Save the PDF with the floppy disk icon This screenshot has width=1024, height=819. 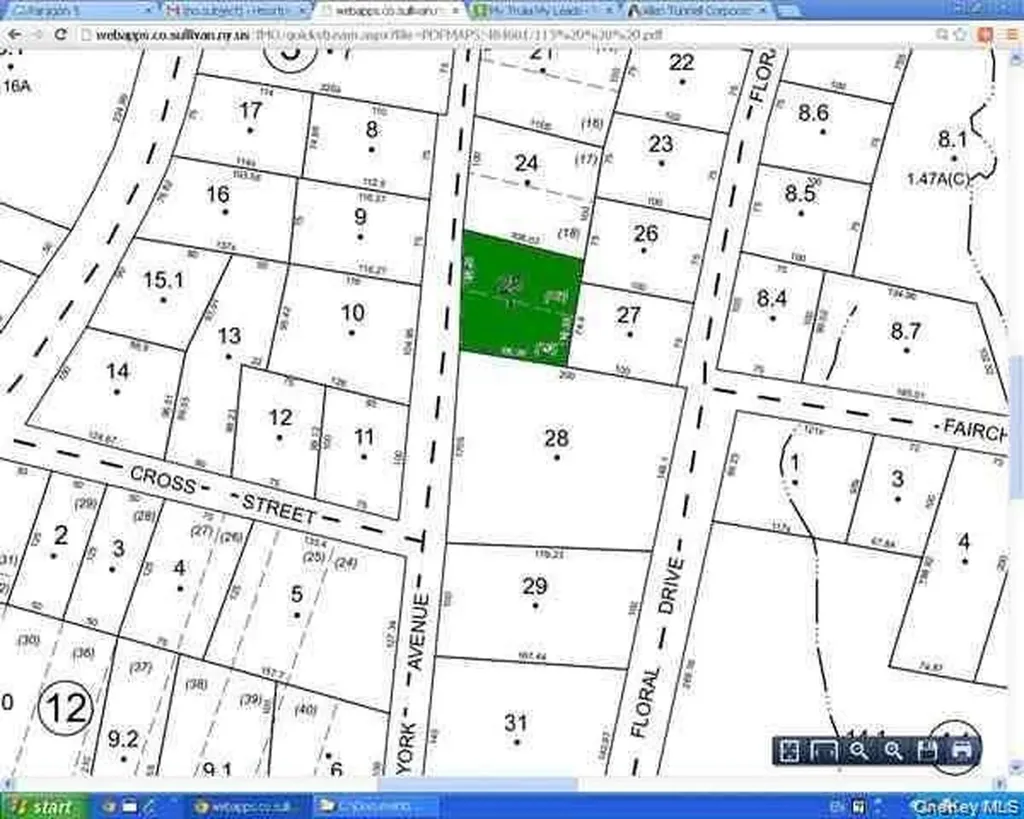(927, 751)
